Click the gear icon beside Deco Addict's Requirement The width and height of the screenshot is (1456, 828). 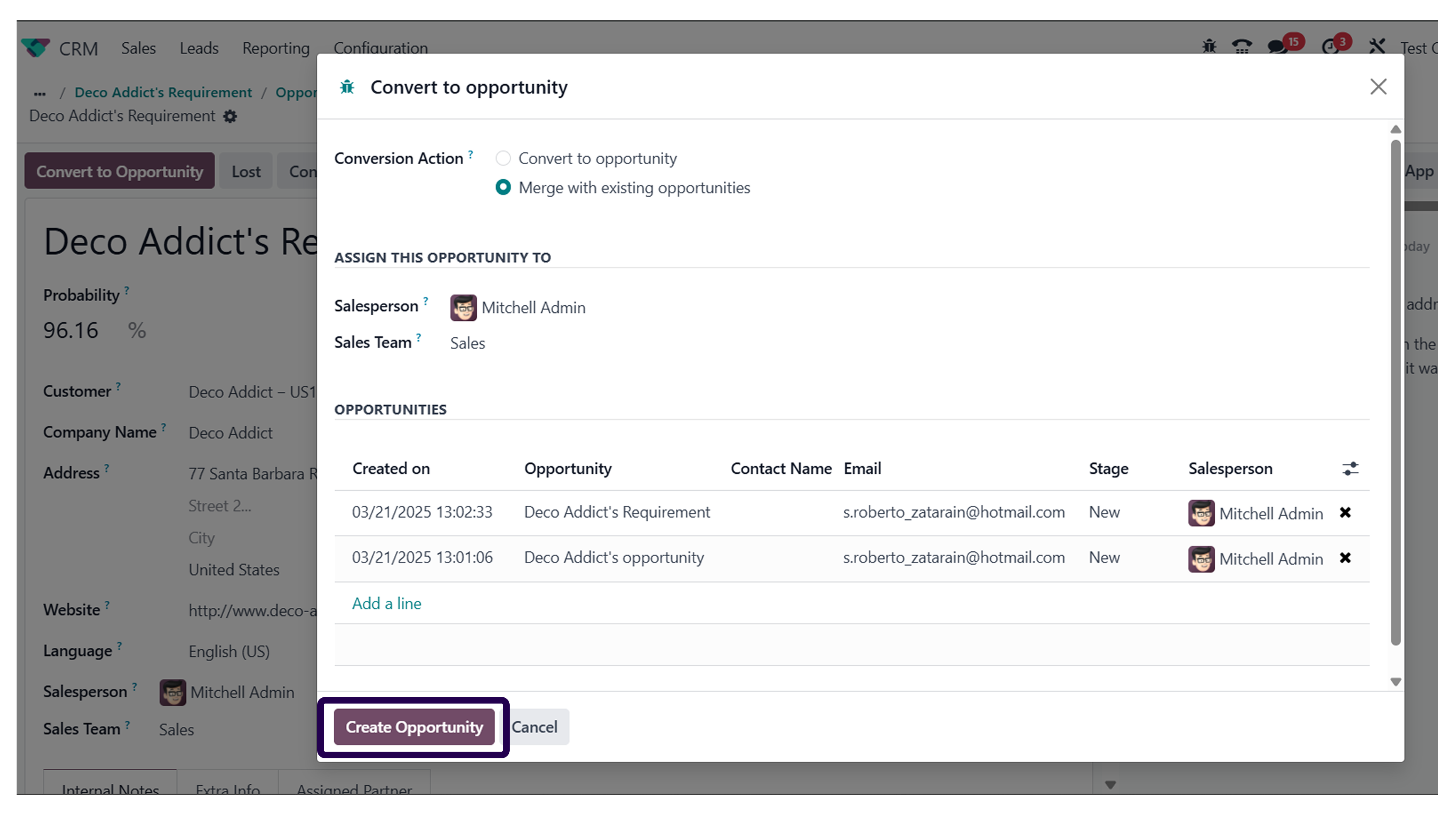coord(230,117)
